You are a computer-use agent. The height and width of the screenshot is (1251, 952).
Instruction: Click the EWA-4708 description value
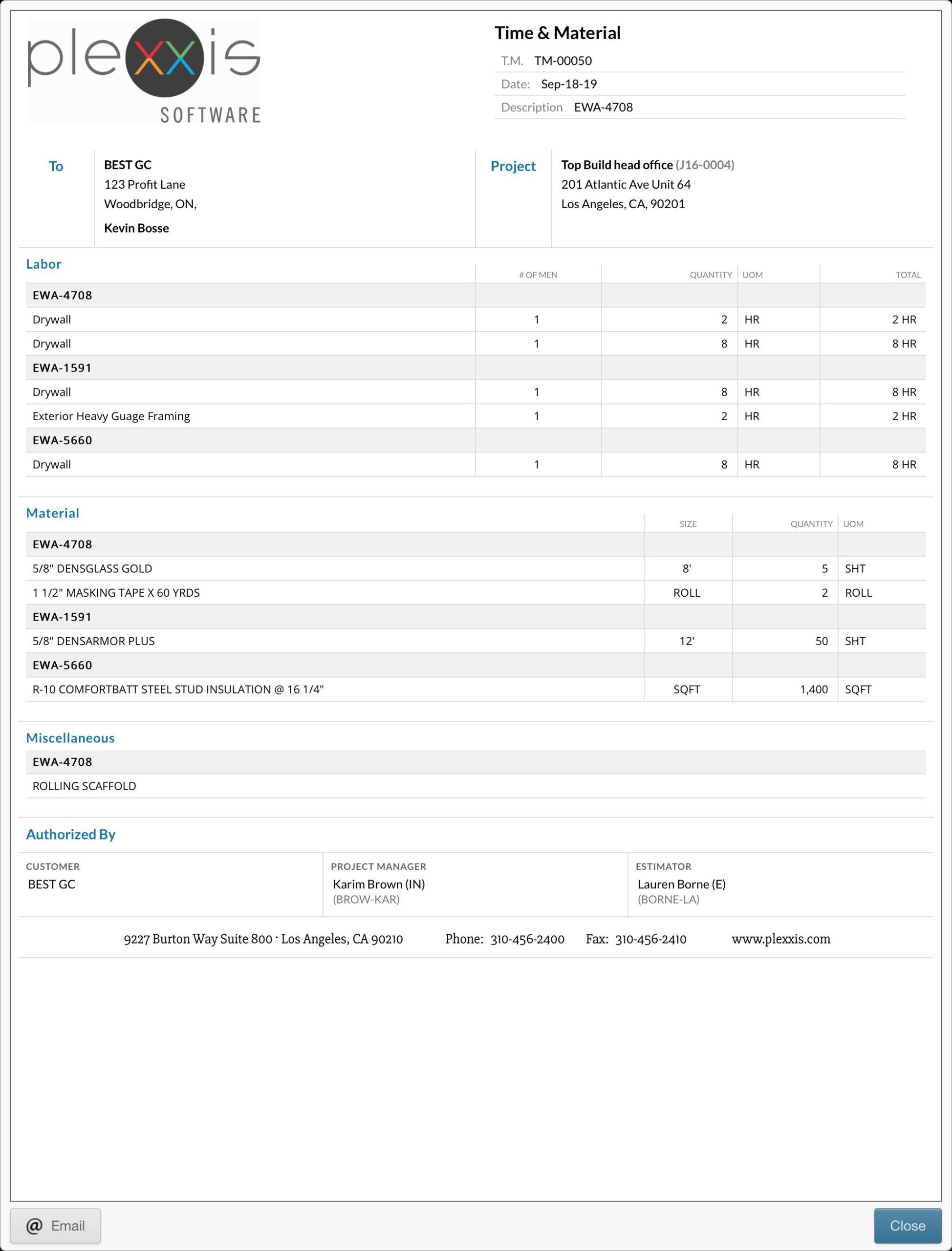coord(603,107)
